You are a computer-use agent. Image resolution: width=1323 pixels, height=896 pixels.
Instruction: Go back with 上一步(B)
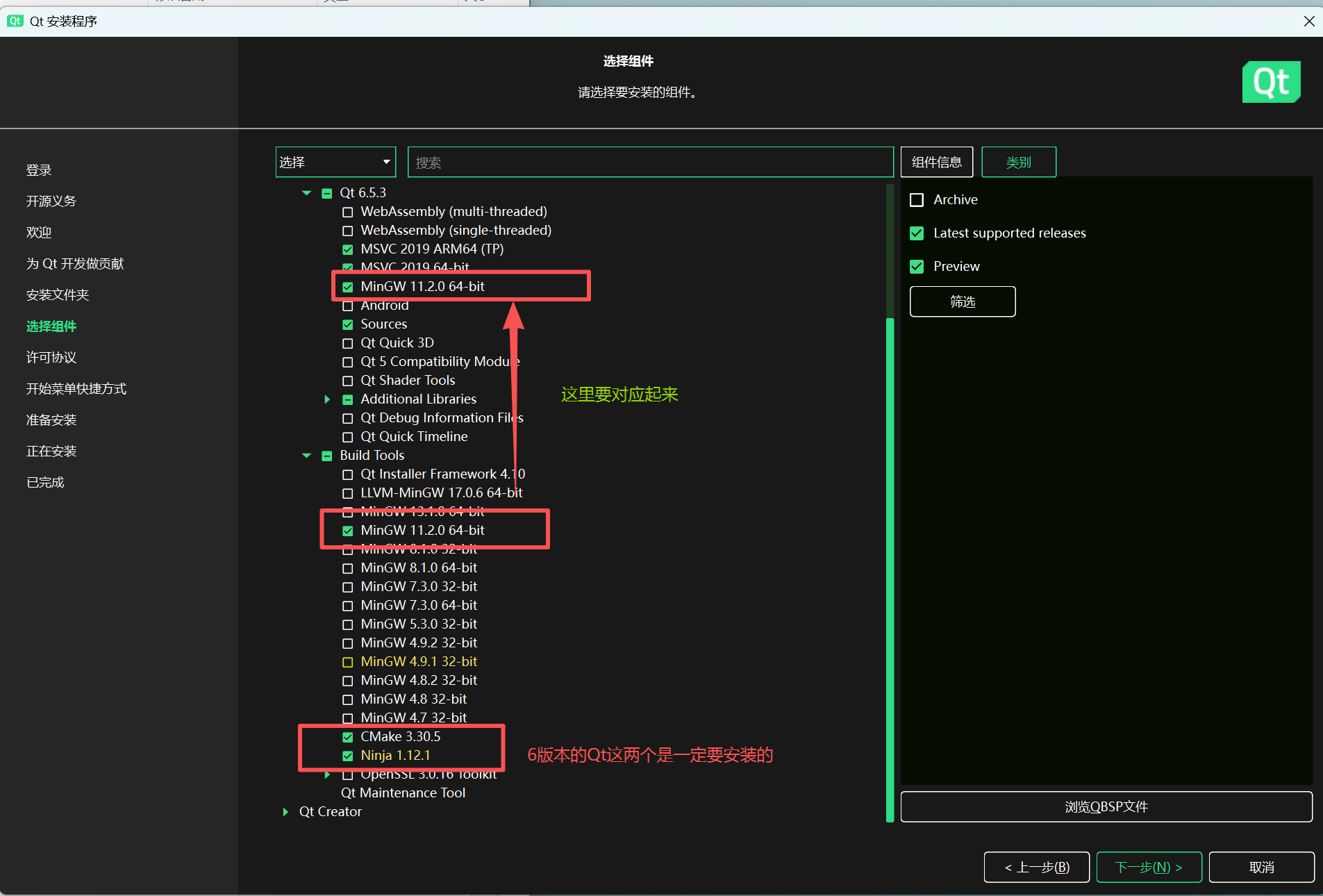coord(1036,867)
